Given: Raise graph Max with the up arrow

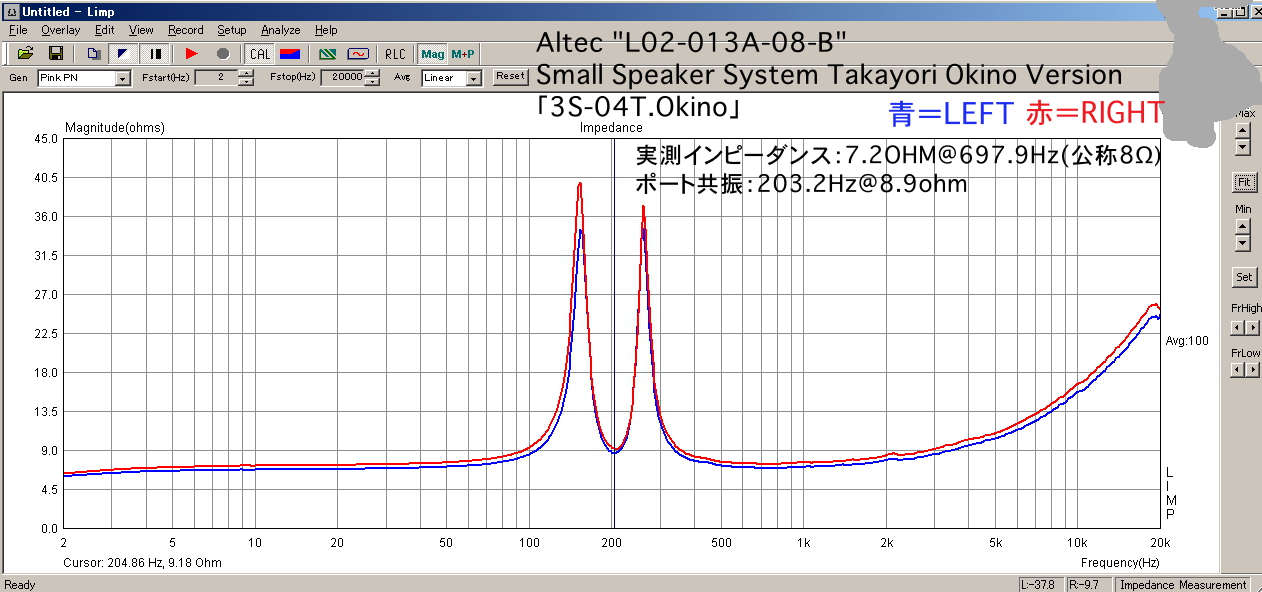Looking at the screenshot, I should (1243, 130).
